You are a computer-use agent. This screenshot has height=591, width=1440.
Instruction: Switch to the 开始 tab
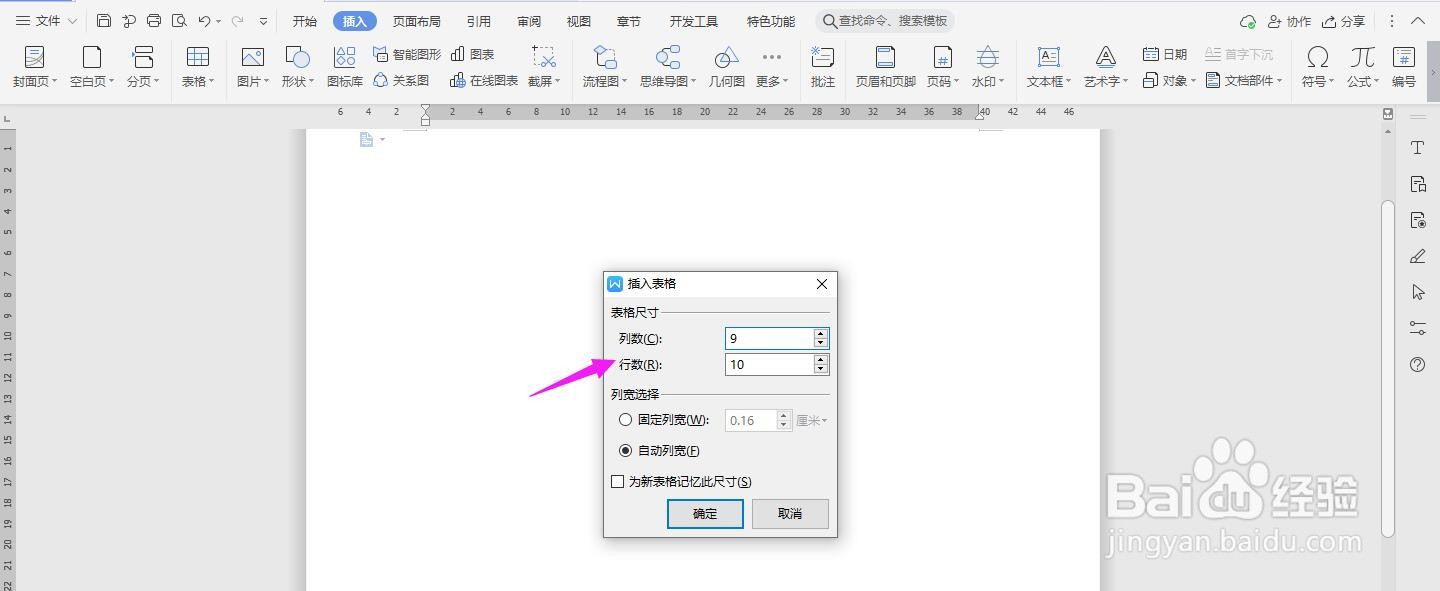pos(305,21)
